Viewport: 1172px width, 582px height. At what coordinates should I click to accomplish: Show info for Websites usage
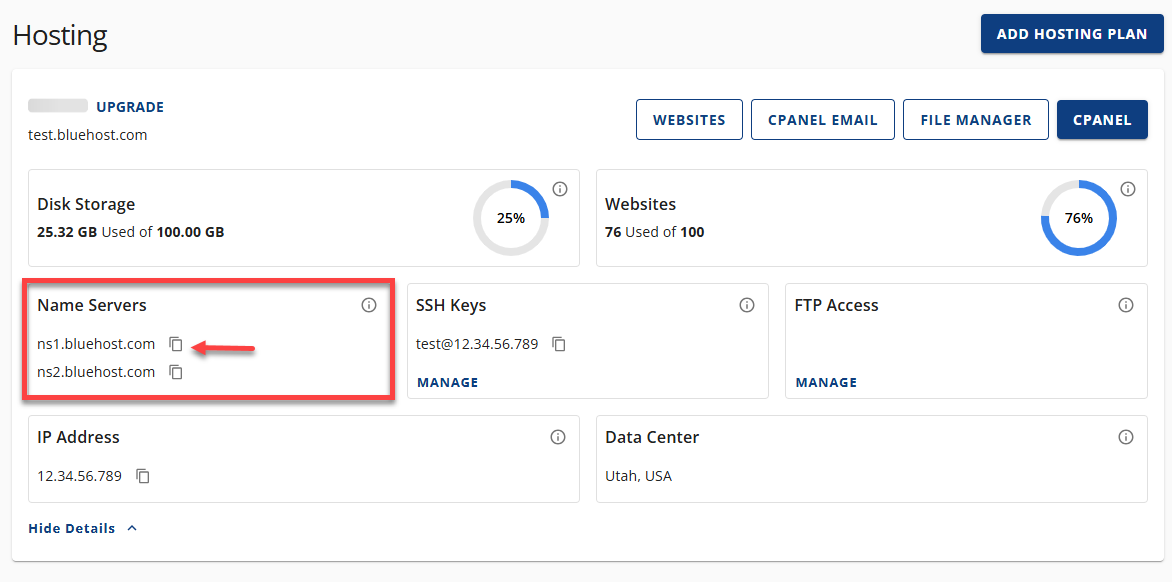tap(1128, 189)
